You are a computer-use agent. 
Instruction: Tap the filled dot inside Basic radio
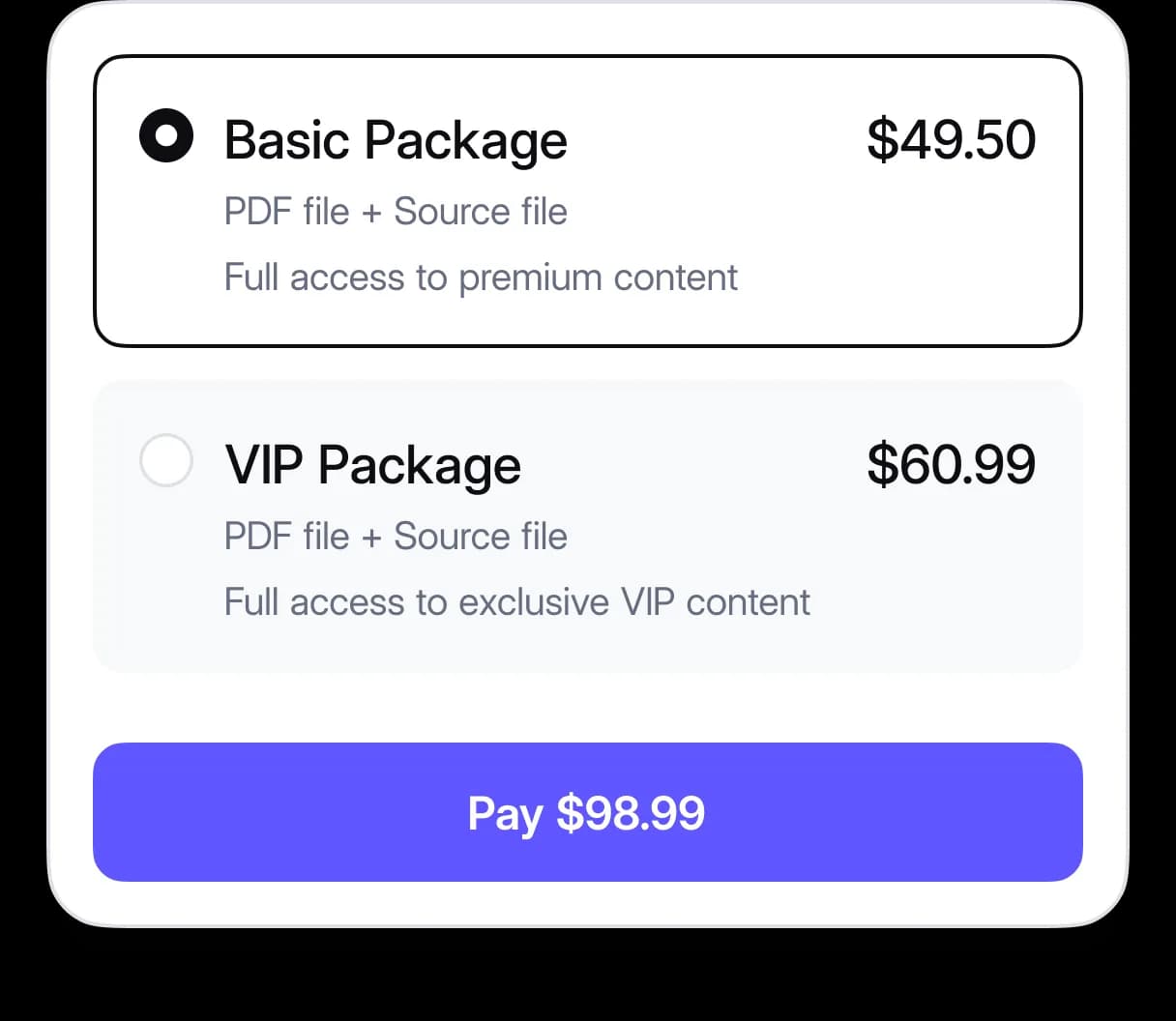(x=166, y=135)
